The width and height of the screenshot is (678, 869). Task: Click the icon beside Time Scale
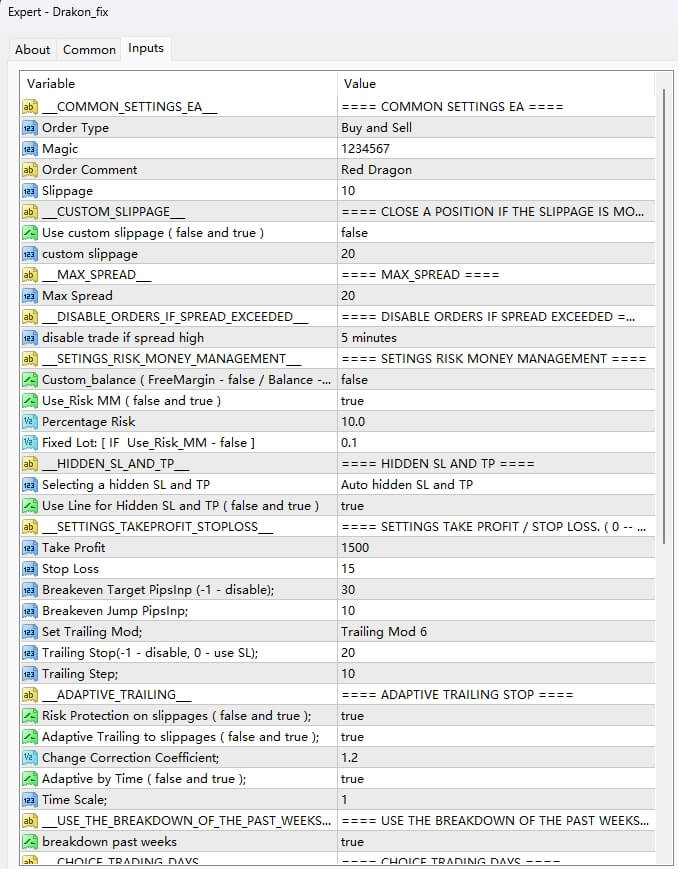coord(29,800)
